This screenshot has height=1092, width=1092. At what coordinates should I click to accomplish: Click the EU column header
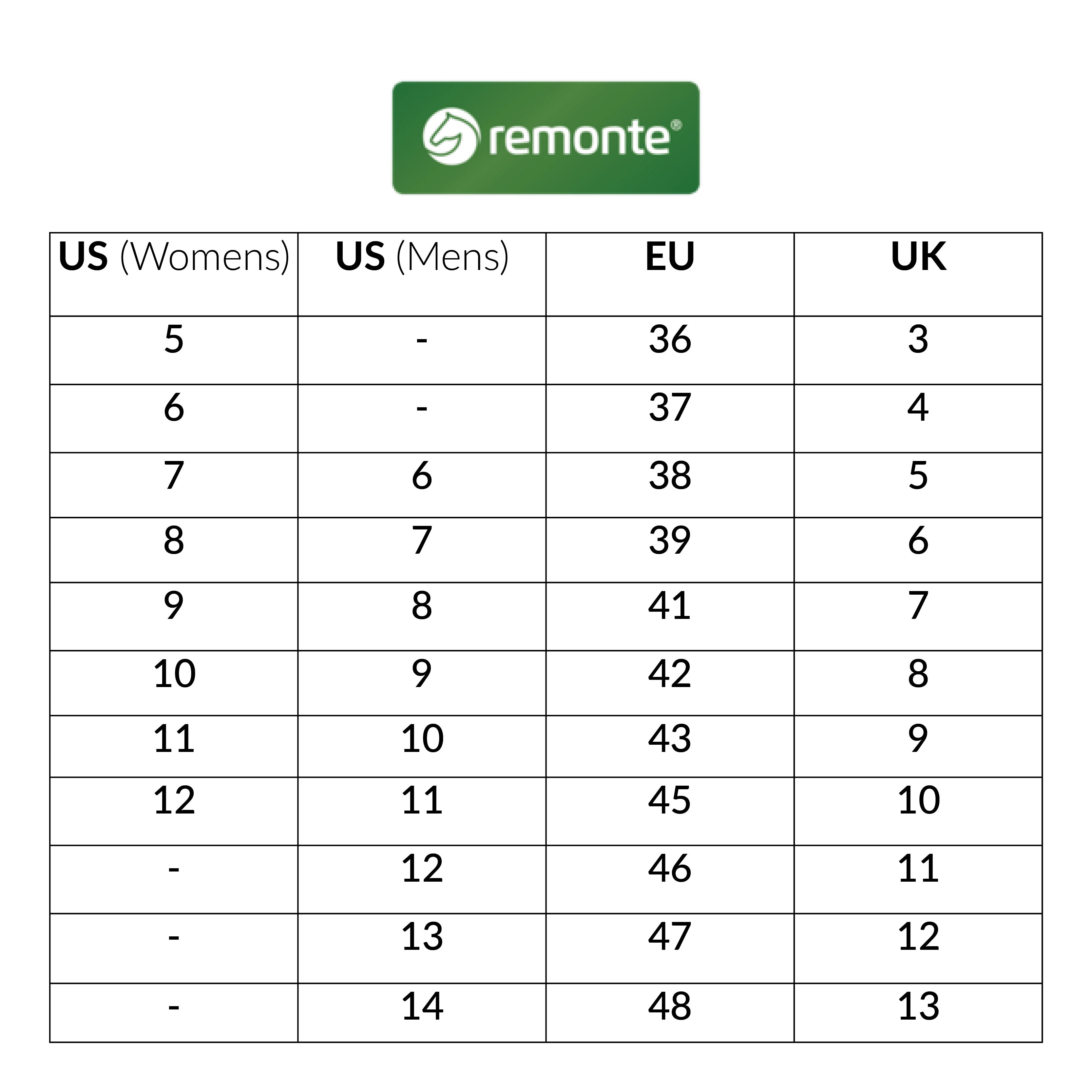coord(670,257)
